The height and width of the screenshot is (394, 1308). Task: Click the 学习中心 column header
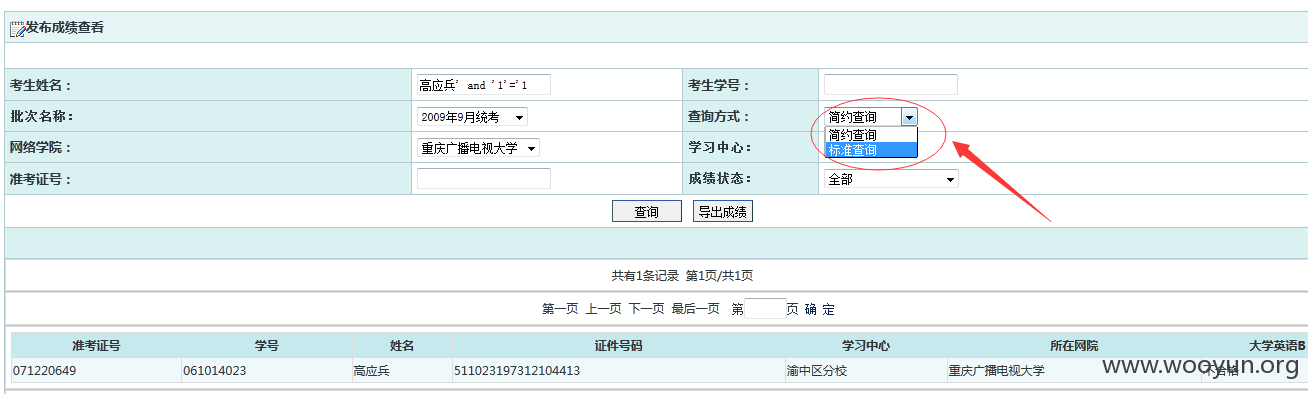[866, 346]
